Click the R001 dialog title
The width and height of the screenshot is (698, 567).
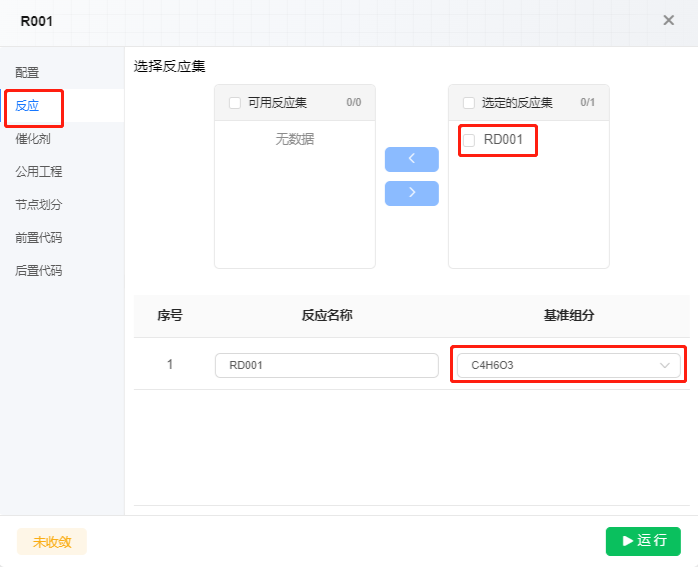coord(37,21)
